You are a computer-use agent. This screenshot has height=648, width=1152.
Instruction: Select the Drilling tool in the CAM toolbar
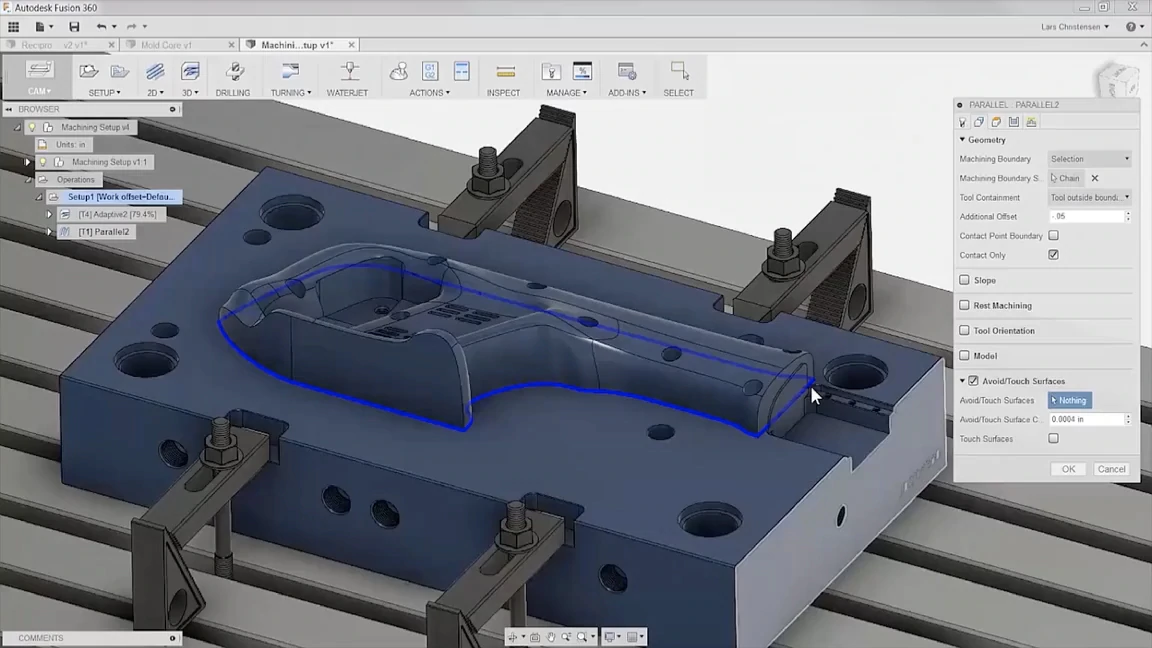(x=233, y=75)
